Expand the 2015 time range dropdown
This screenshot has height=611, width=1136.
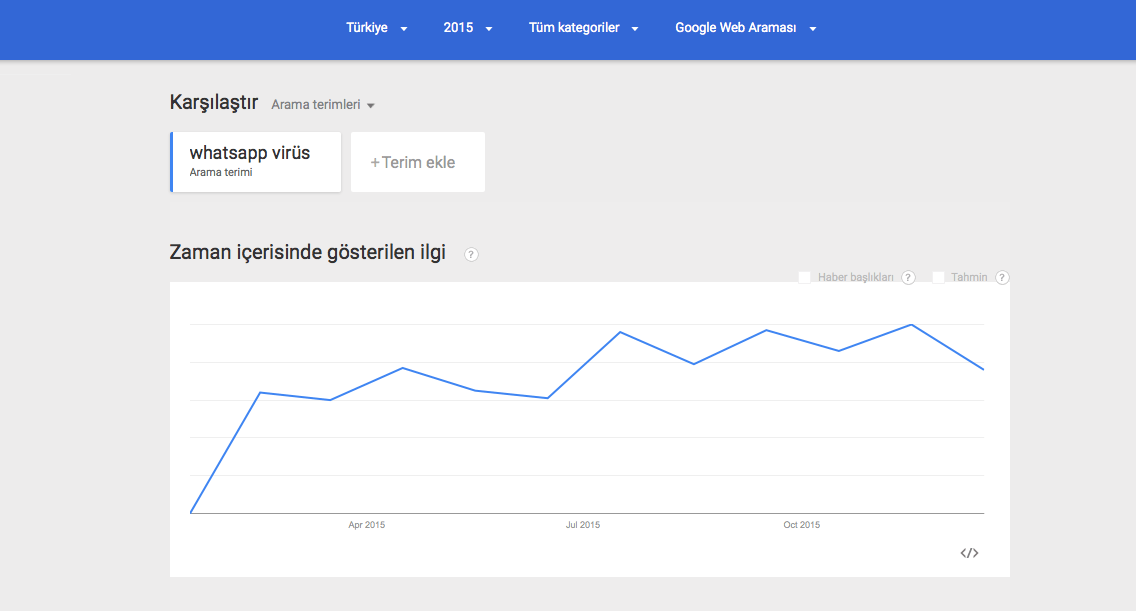tap(468, 28)
